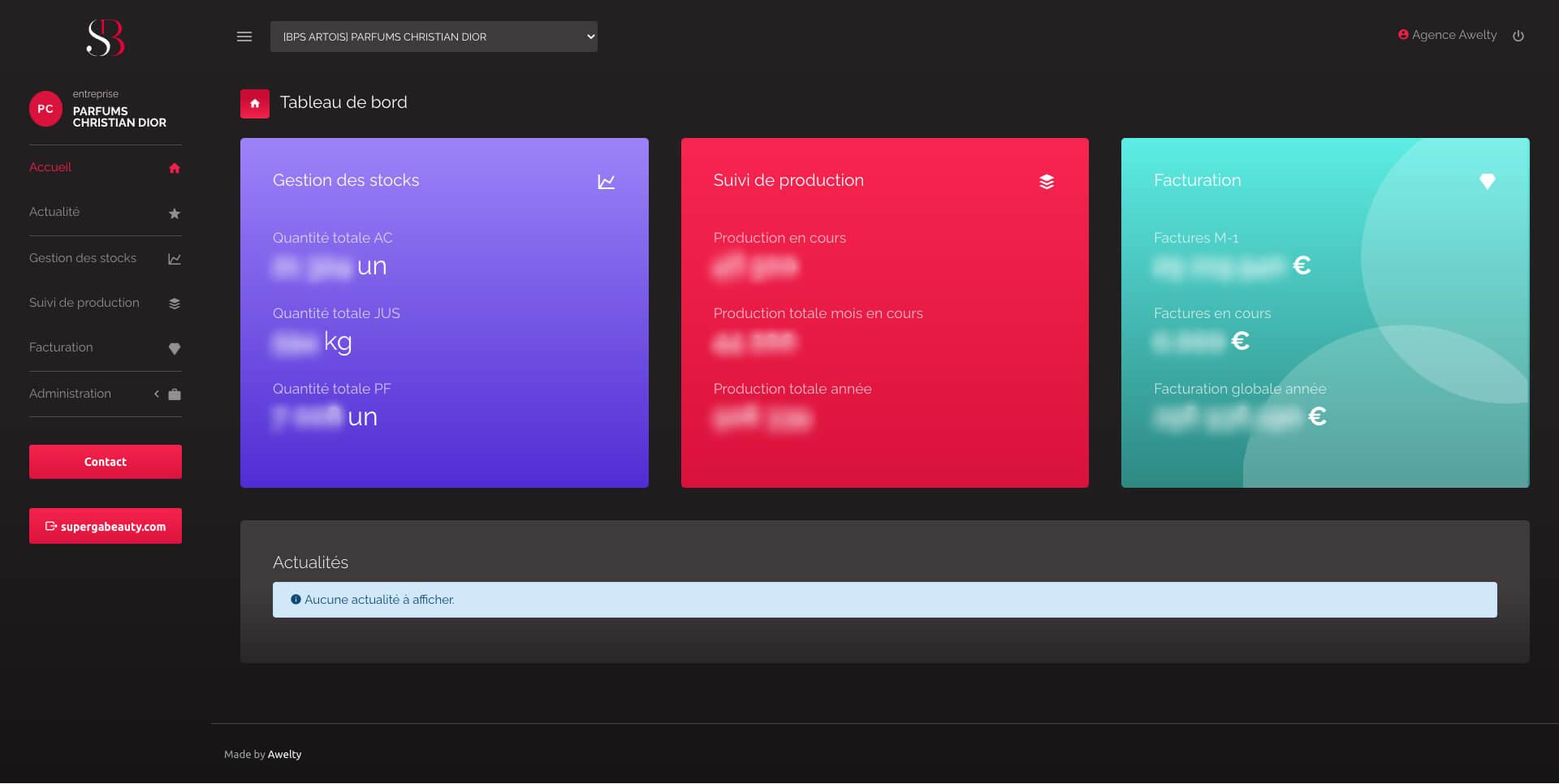The height and width of the screenshot is (784, 1559).
Task: Select the Quantité totale PF label
Action: (x=332, y=389)
